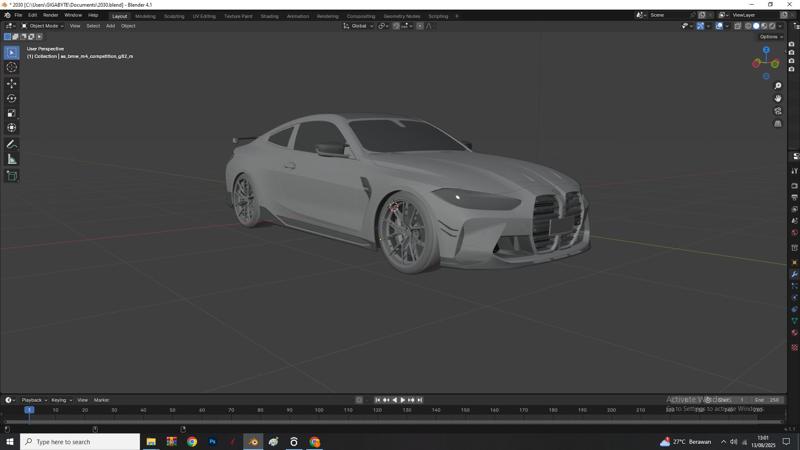
Task: Switch to rendered viewport shading
Action: point(772,26)
